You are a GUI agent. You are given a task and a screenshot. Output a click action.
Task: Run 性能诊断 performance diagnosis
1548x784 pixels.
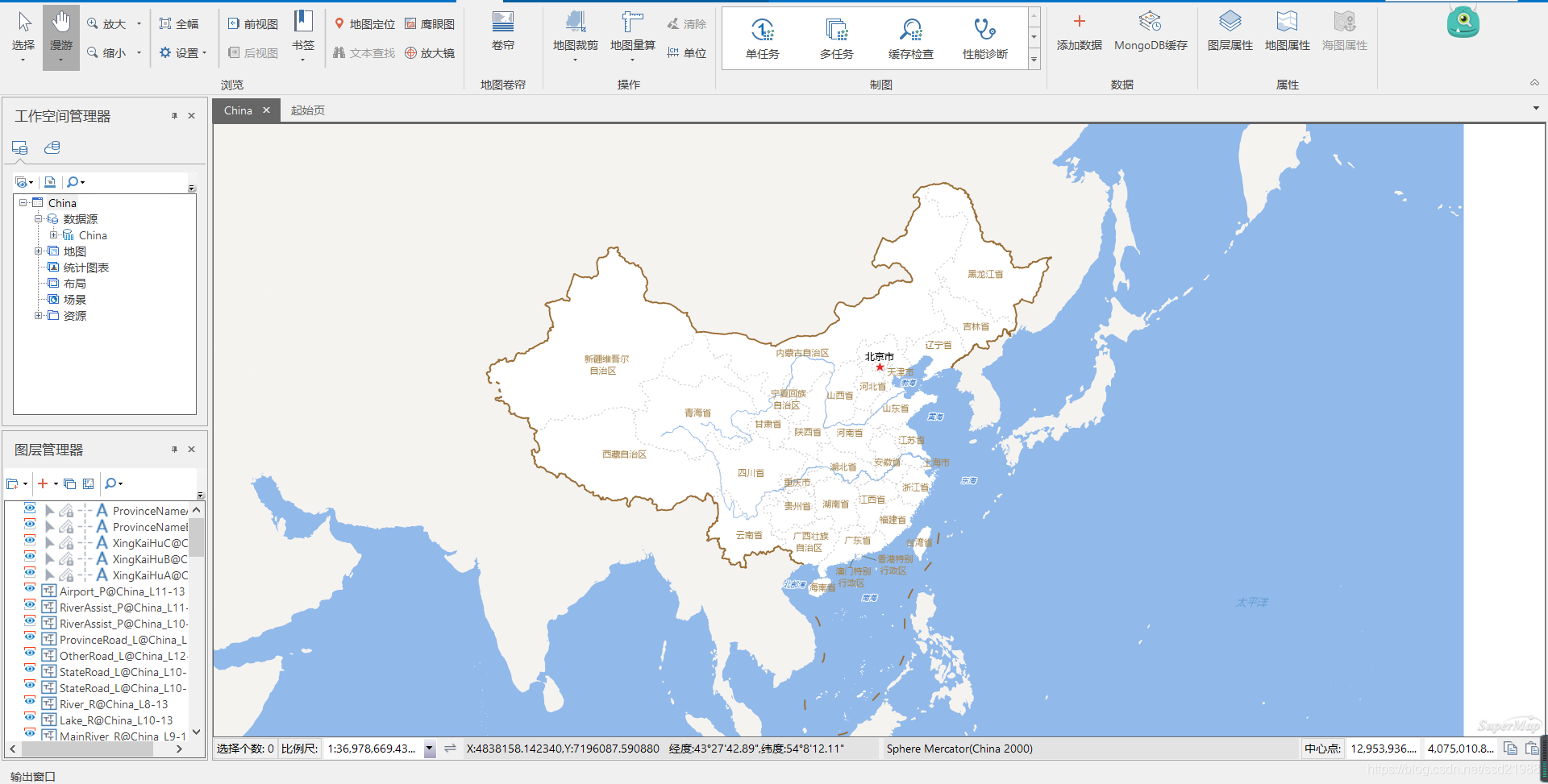[985, 39]
